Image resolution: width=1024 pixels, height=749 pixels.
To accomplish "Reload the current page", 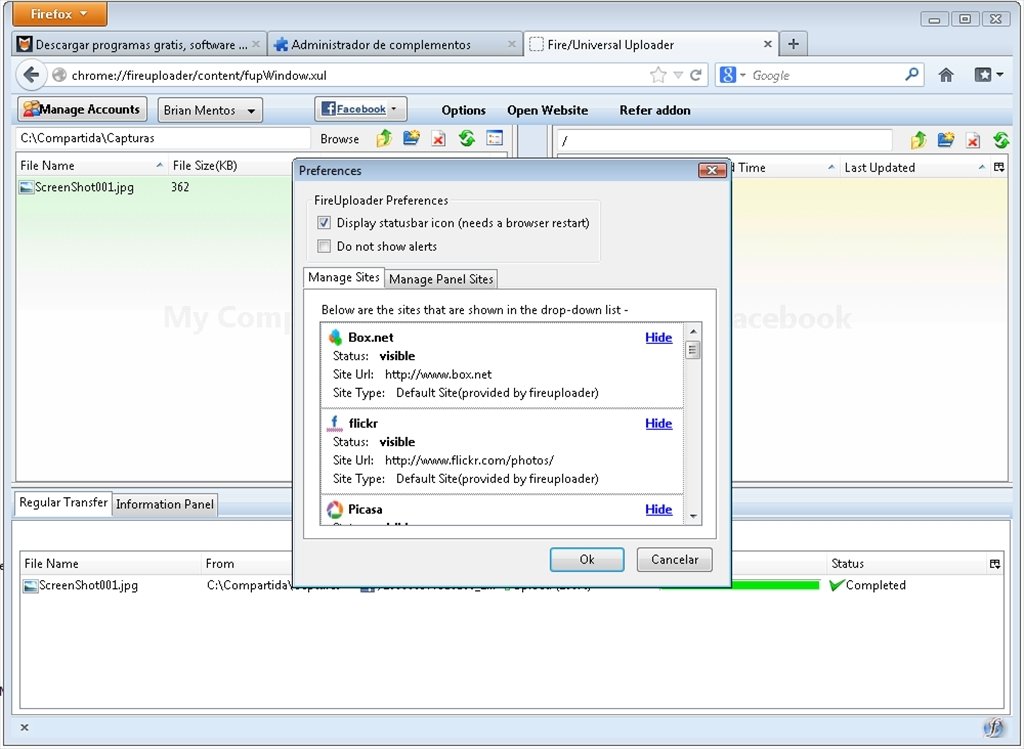I will click(696, 75).
